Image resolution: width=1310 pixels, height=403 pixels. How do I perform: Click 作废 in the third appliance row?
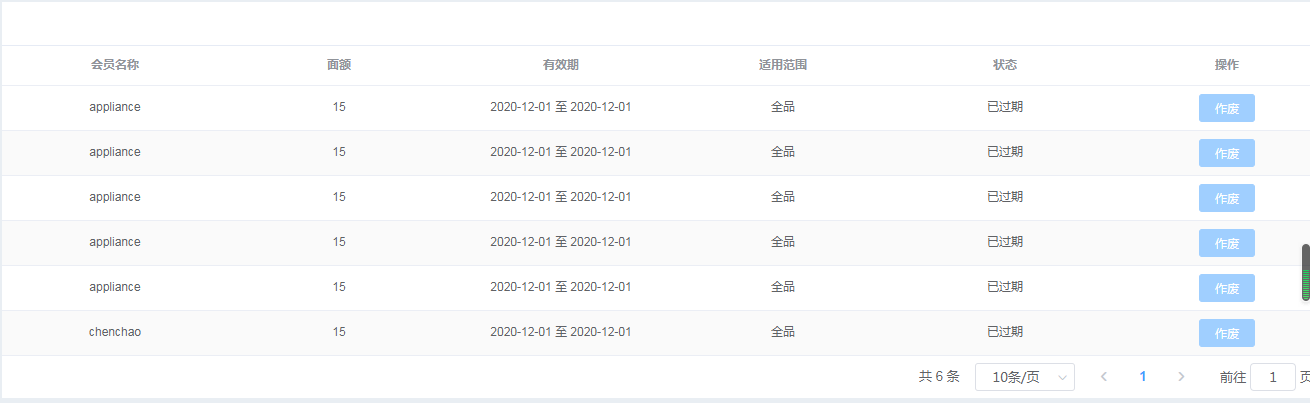1227,198
